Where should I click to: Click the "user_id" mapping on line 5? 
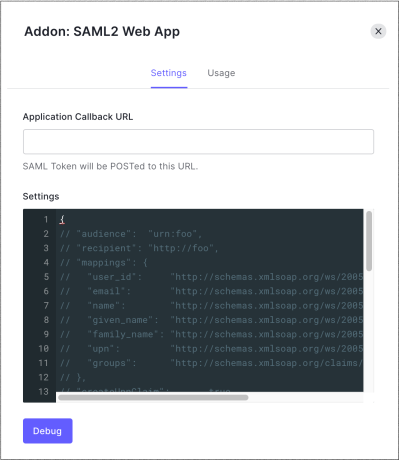click(212, 277)
